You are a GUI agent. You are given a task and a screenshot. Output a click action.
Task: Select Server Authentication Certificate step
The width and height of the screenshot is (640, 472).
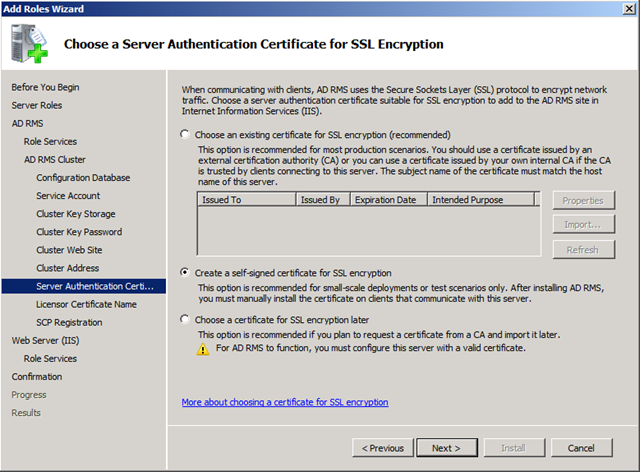pyautogui.click(x=84, y=286)
